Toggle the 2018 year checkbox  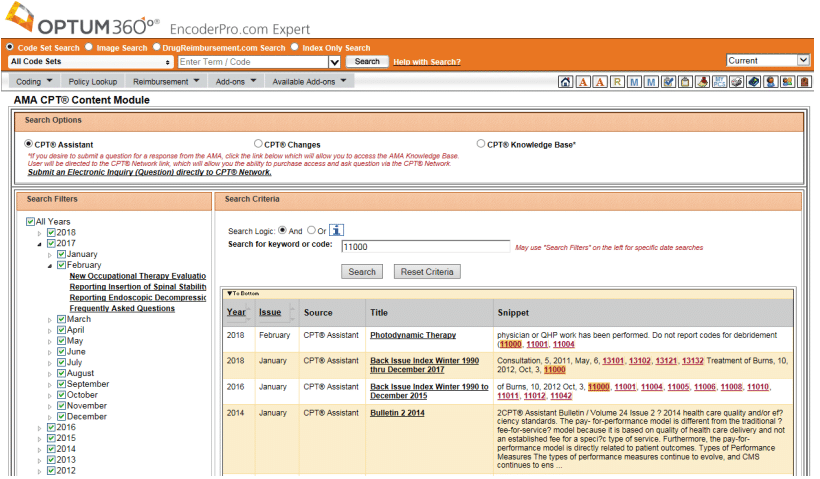point(51,233)
